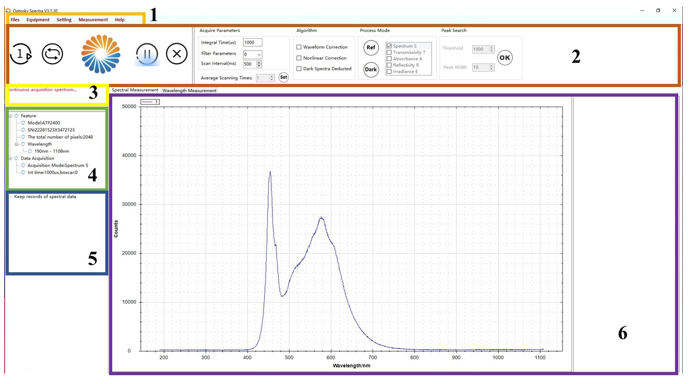This screenshot has width=693, height=384.
Task: Select the total number of pixels item
Action: (60, 137)
